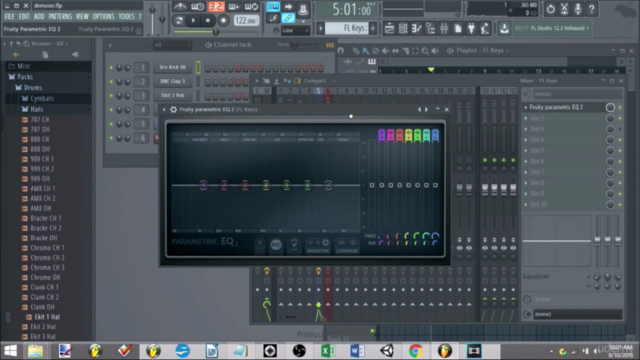Select the Ekit 1 Hat sample in browser
640x360 pixels.
tap(47, 317)
